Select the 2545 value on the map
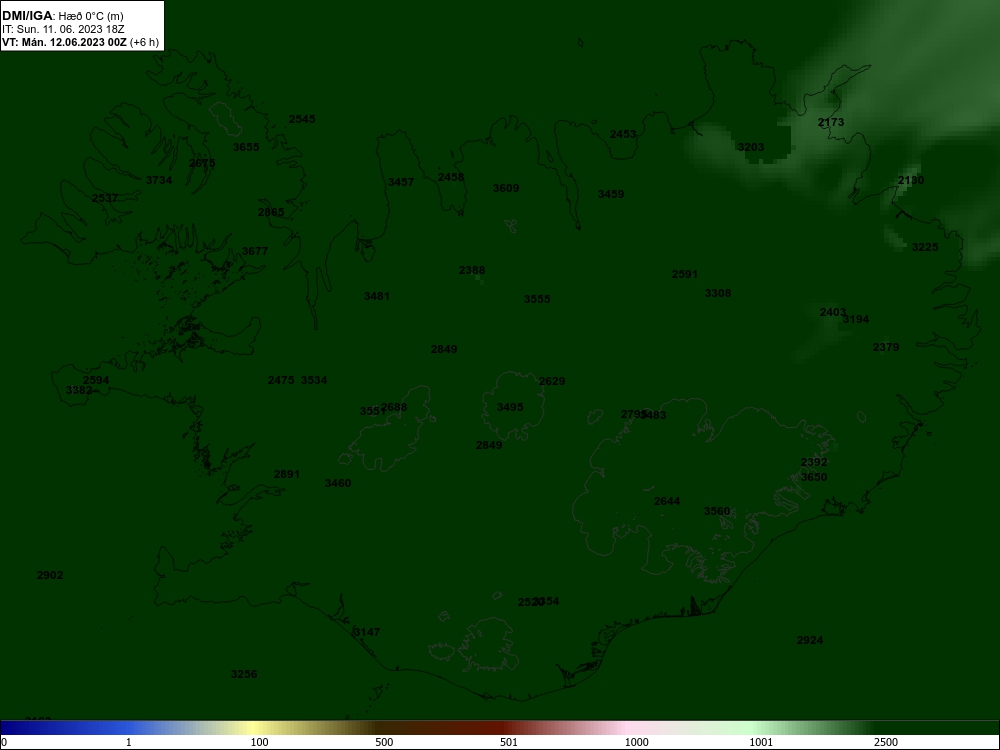The height and width of the screenshot is (750, 1000). [x=302, y=119]
